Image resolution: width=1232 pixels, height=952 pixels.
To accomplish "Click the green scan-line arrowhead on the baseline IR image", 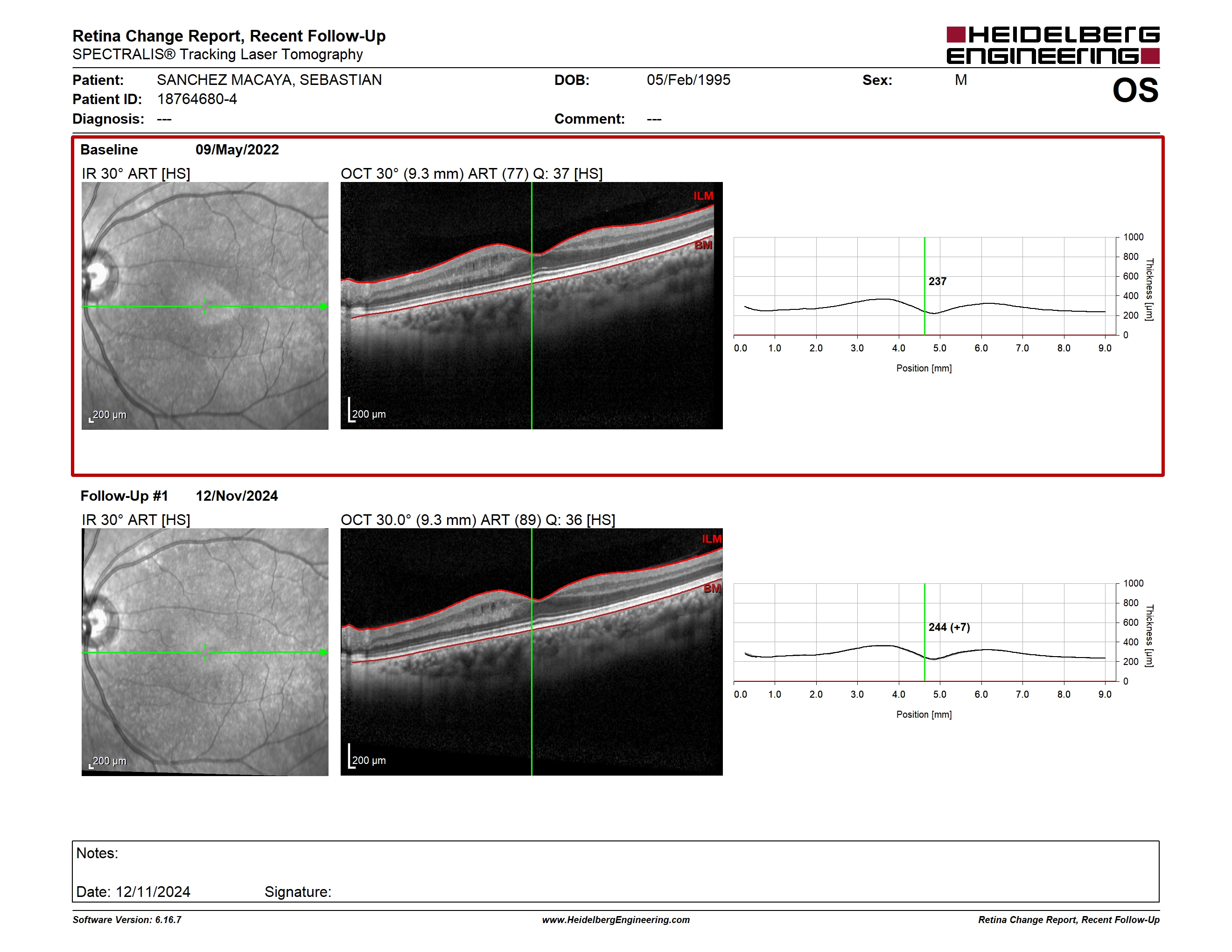I will click(x=324, y=306).
